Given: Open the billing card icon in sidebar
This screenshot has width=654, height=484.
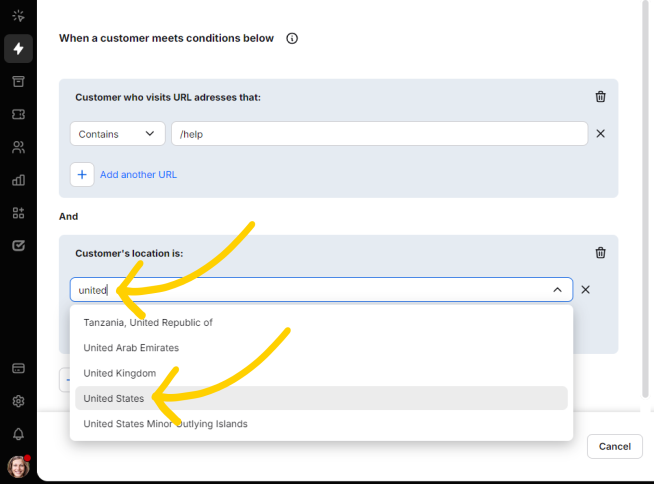Looking at the screenshot, I should click(18, 368).
